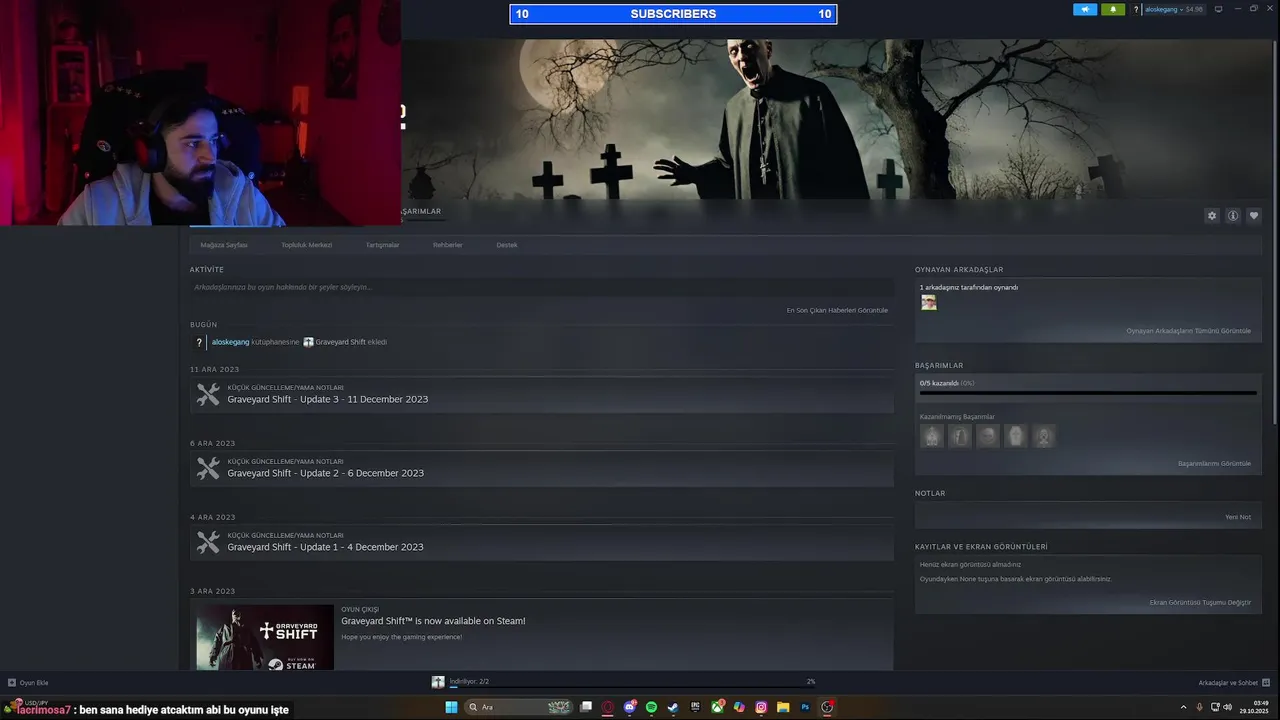Create a note with Yeni Not
This screenshot has width=1280, height=720.
tap(1238, 517)
